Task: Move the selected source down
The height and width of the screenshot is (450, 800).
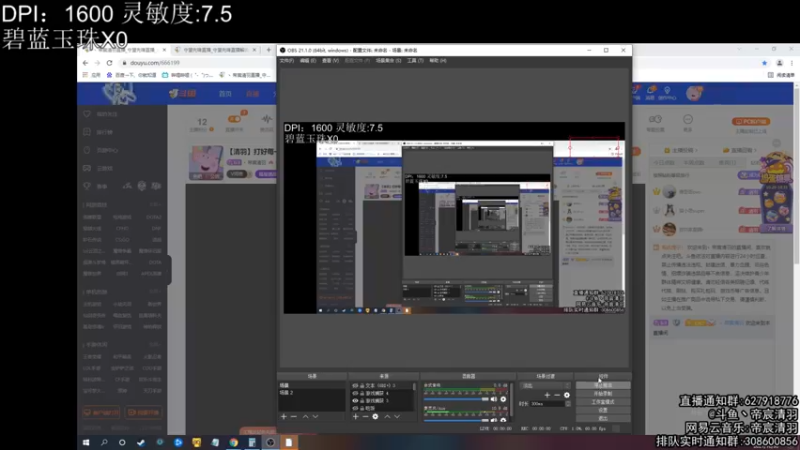Action: pyautogui.click(x=397, y=417)
